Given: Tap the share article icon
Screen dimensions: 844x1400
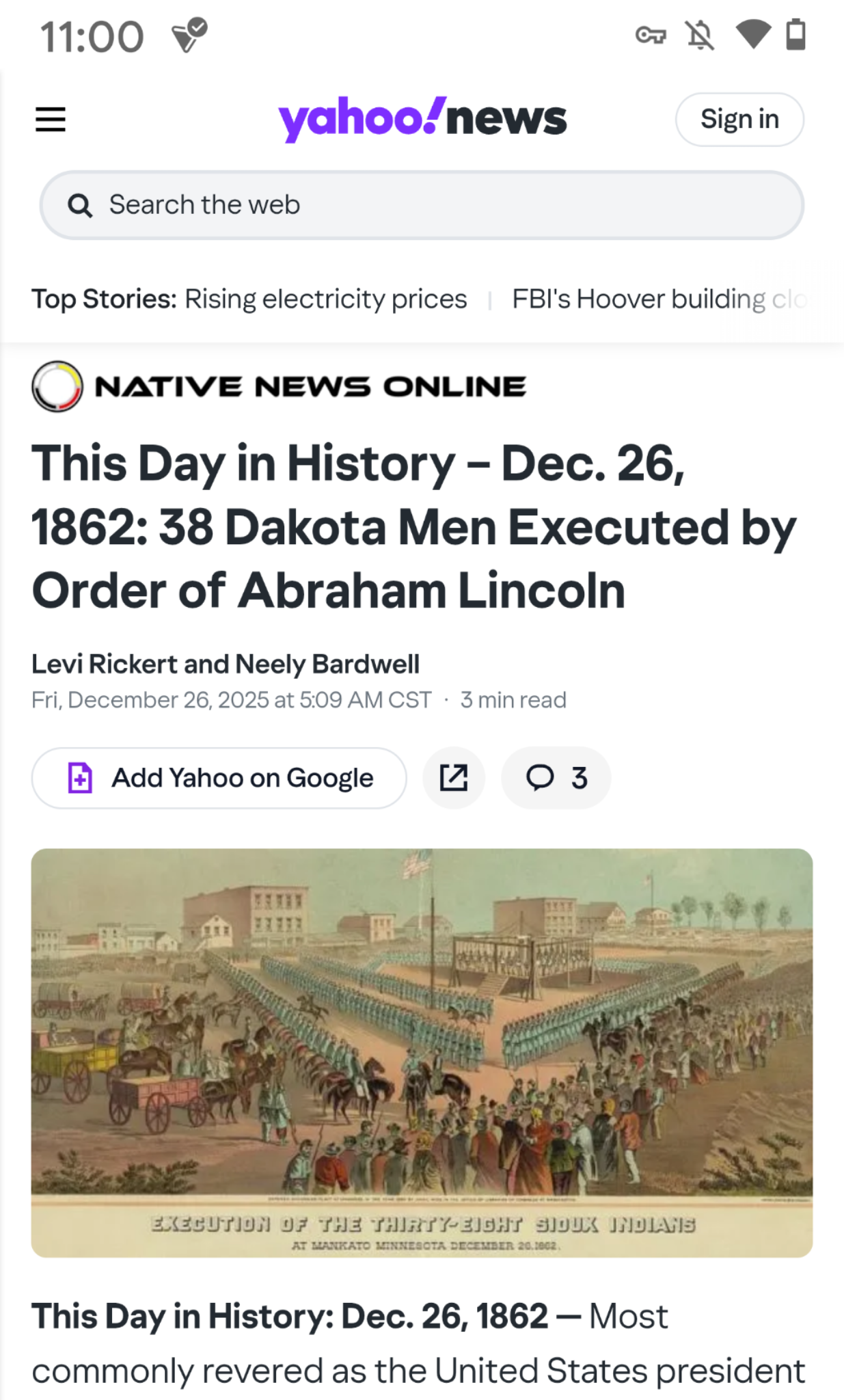Looking at the screenshot, I should click(454, 778).
